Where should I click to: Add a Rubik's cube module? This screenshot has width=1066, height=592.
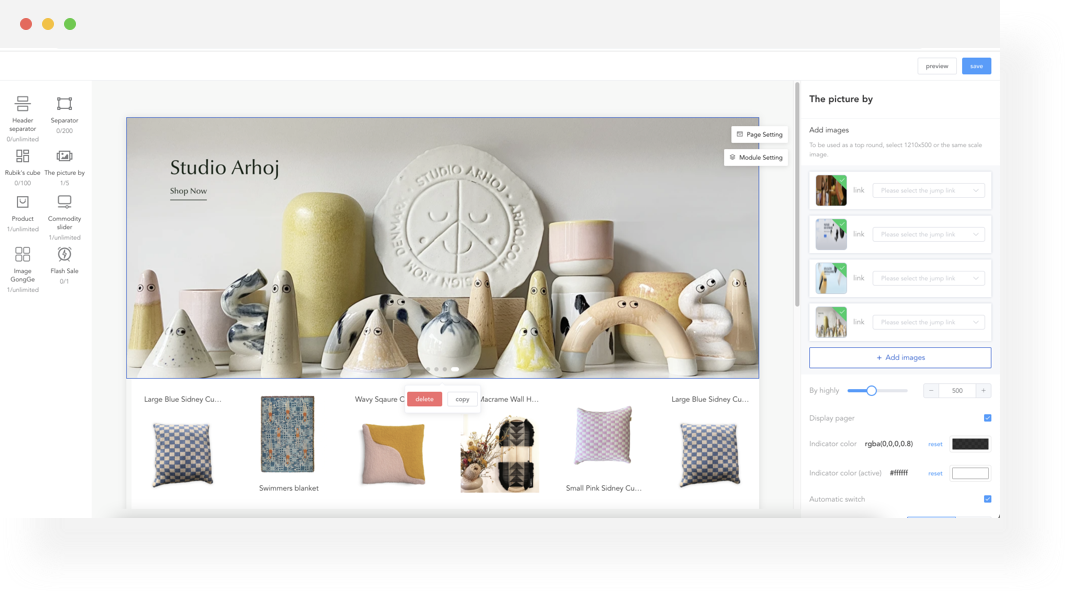click(x=22, y=156)
